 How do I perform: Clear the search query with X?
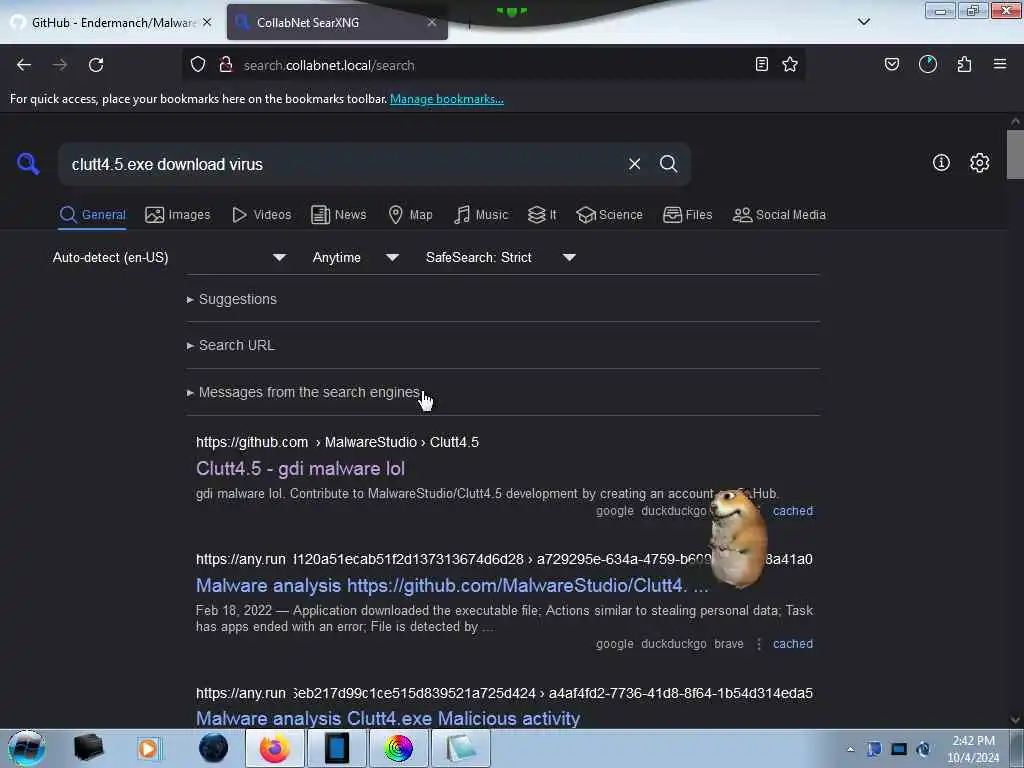tap(634, 164)
